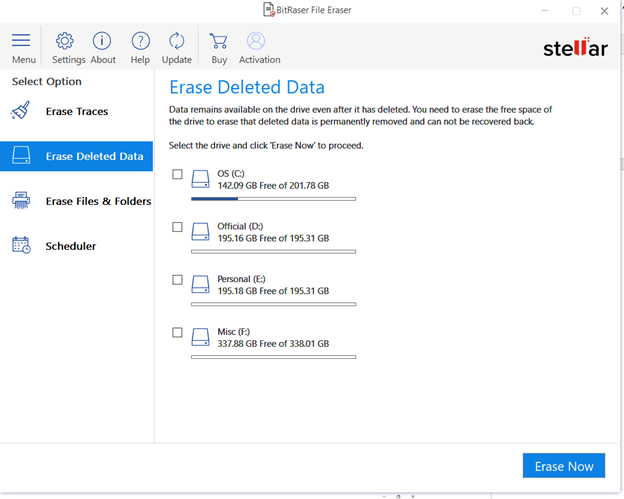Open the hamburger Menu icon
Image resolution: width=624 pixels, height=499 pixels.
tap(21, 41)
